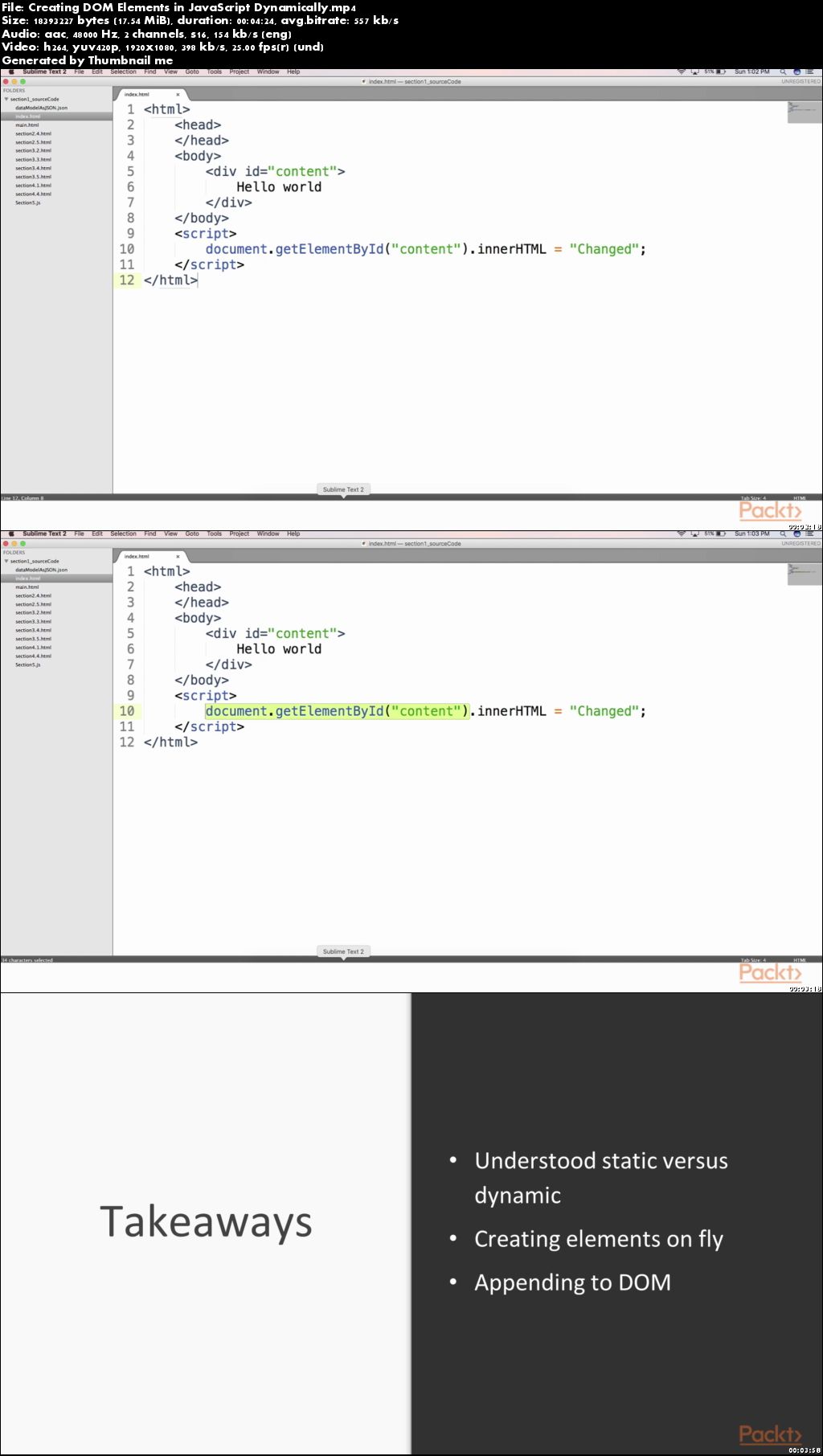Click clock 'Sun 1:02 PM' in menu bar
823x1456 pixels.
coord(752,72)
